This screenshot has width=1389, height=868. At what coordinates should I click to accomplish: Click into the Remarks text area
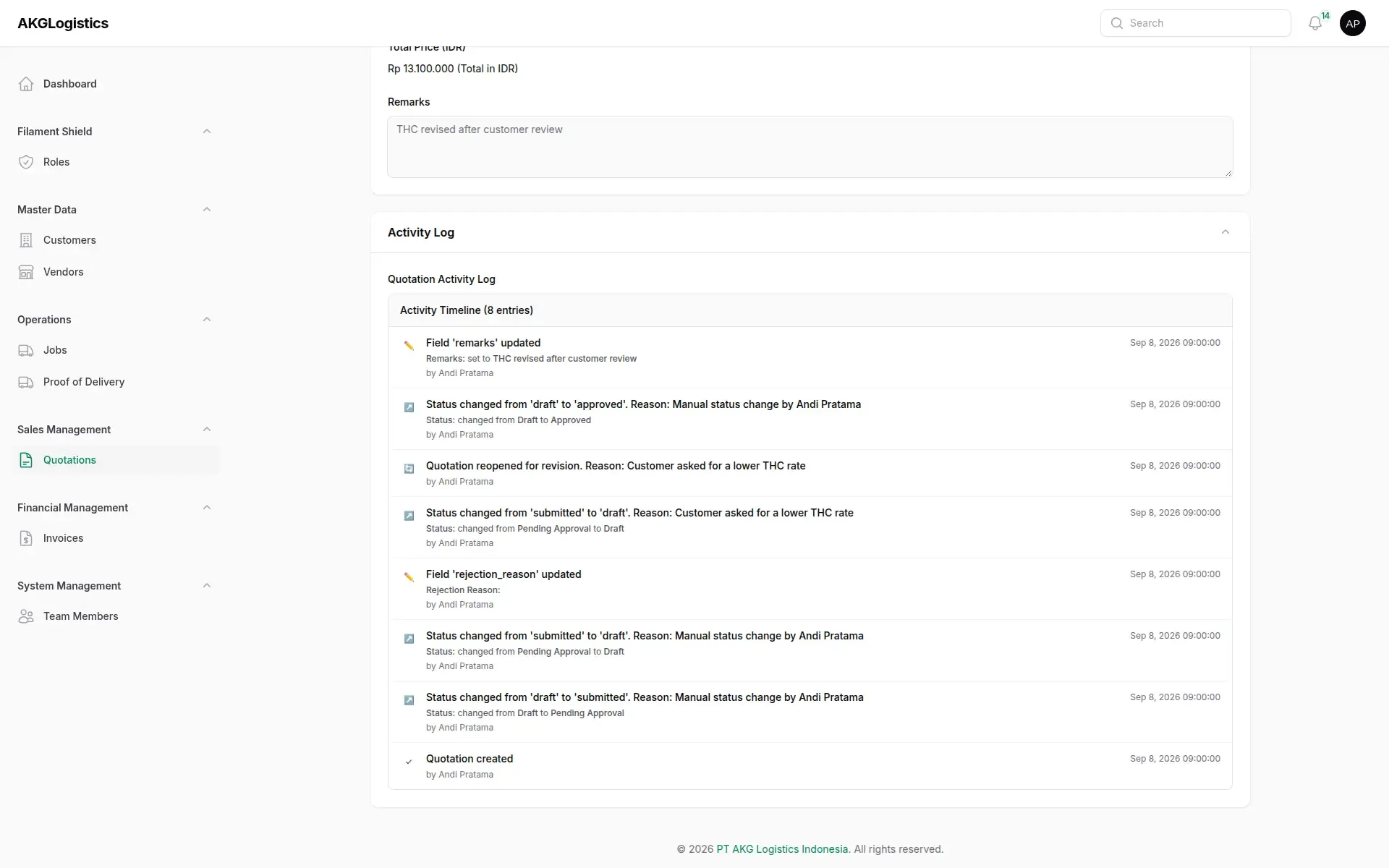click(810, 147)
